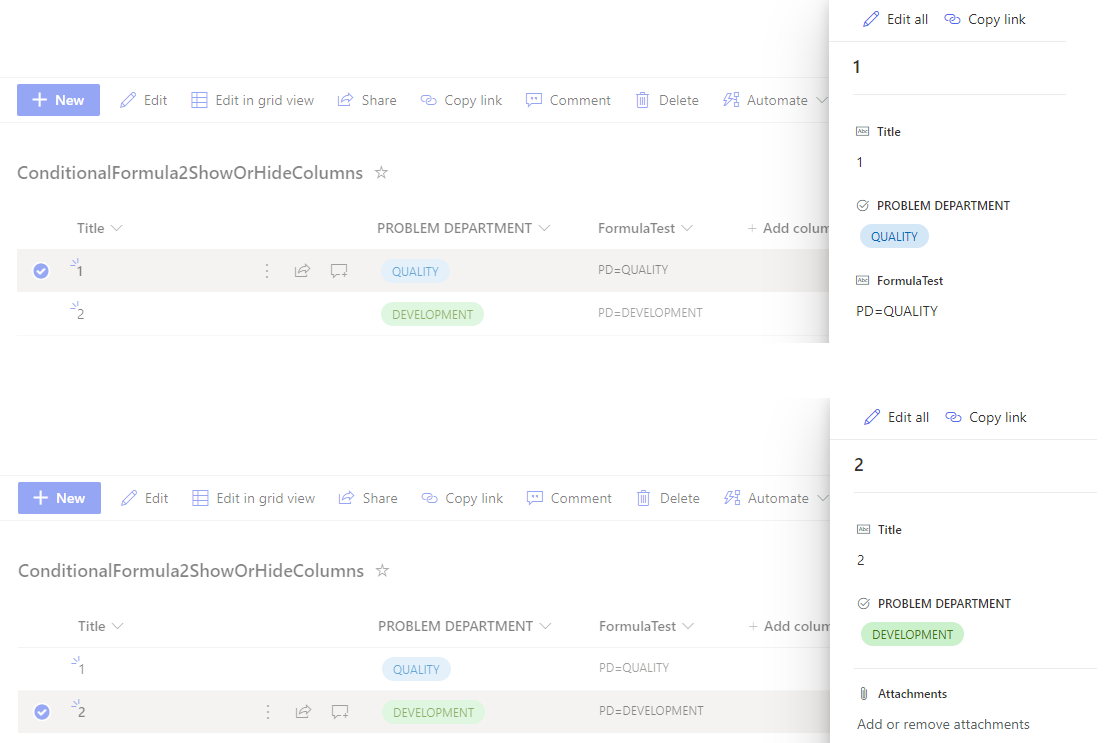Check the selection circle for row 2 DEVELOPMENT
The width and height of the screenshot is (1107, 743).
[x=40, y=711]
